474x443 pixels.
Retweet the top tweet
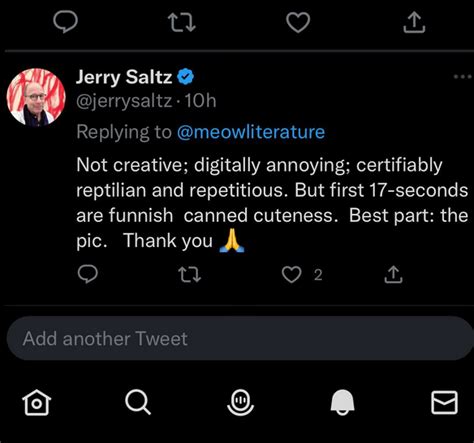pos(182,22)
